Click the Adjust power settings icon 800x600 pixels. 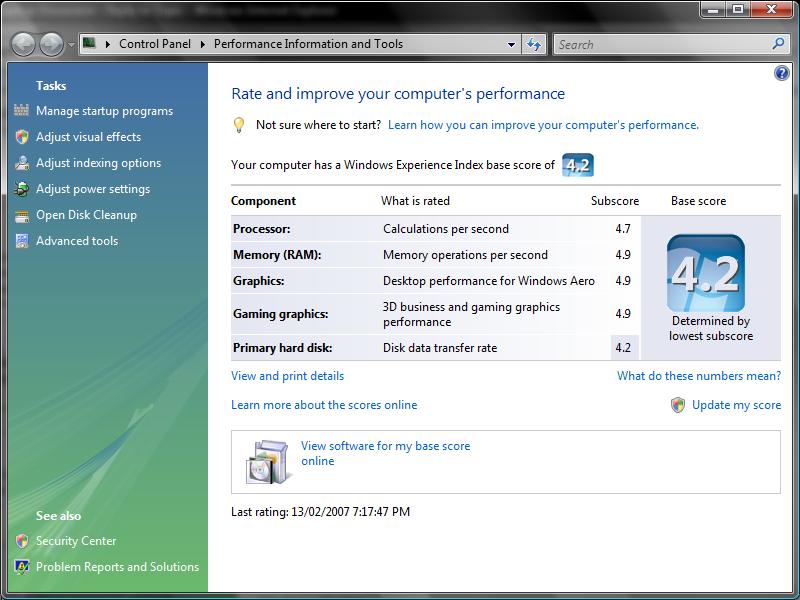coord(21,189)
